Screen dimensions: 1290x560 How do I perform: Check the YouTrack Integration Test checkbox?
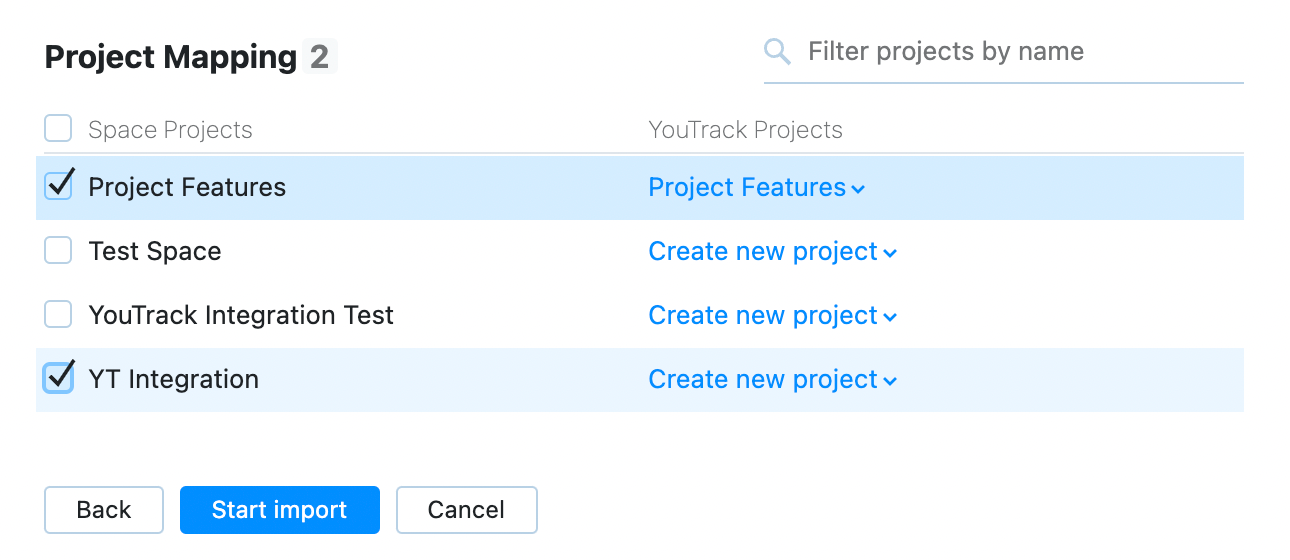pyautogui.click(x=58, y=315)
